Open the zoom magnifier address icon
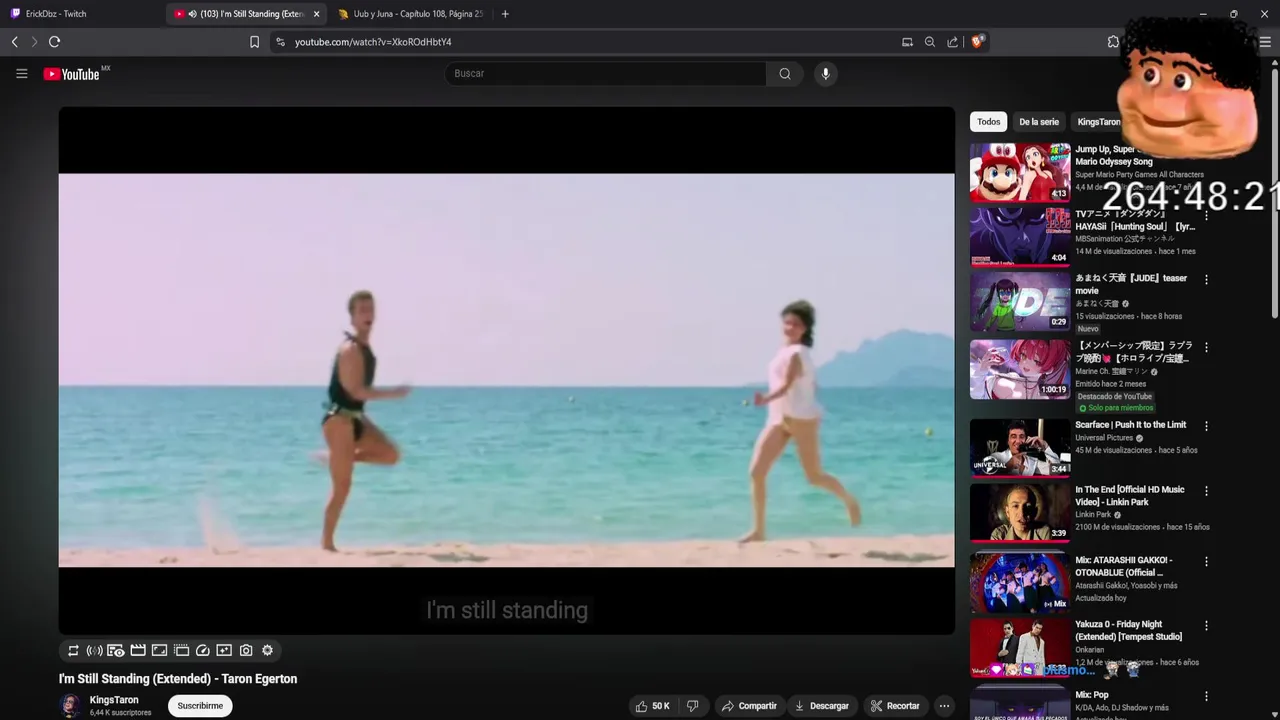Image resolution: width=1280 pixels, height=720 pixels. pyautogui.click(x=930, y=42)
